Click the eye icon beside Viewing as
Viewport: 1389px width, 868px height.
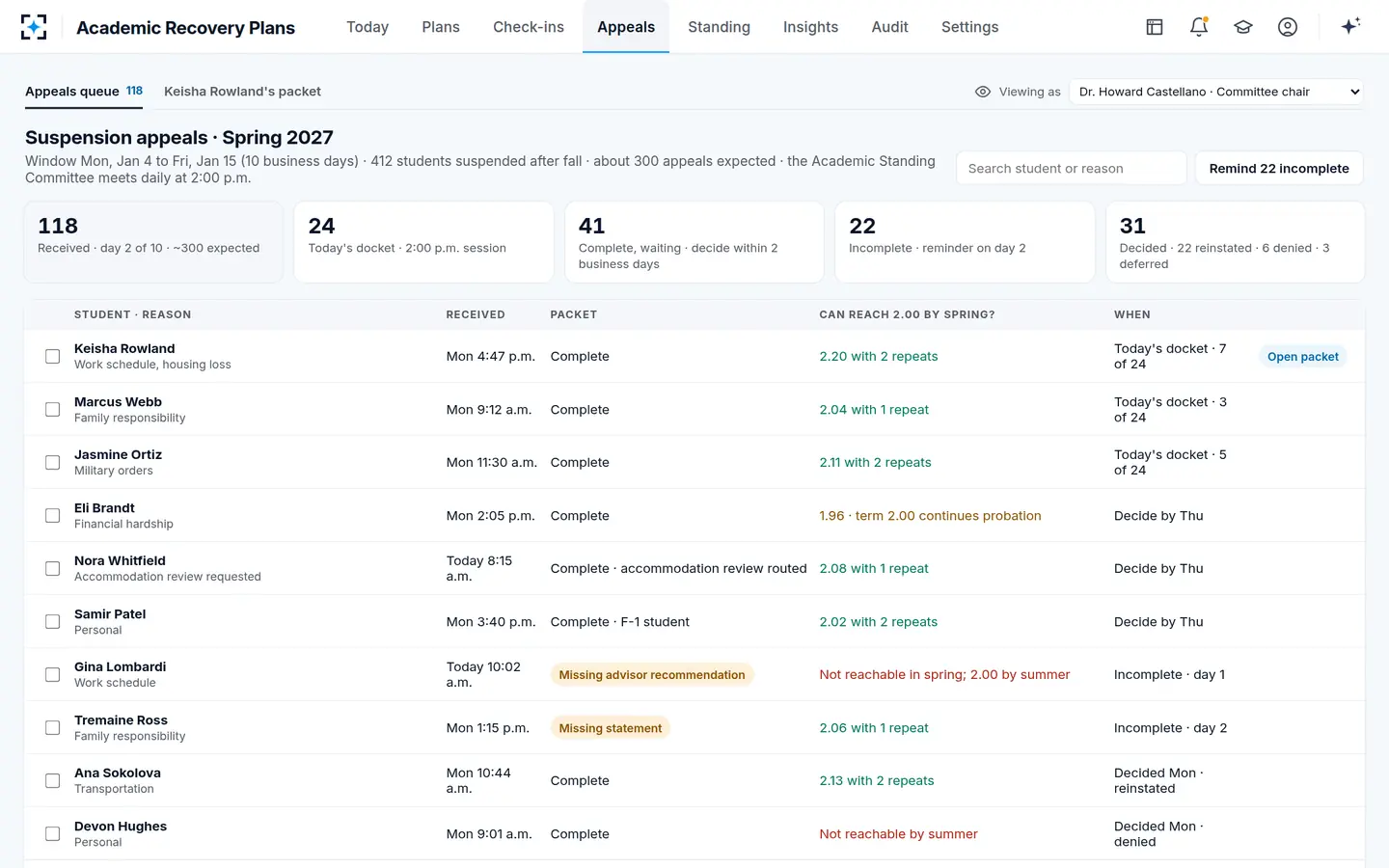(x=983, y=92)
